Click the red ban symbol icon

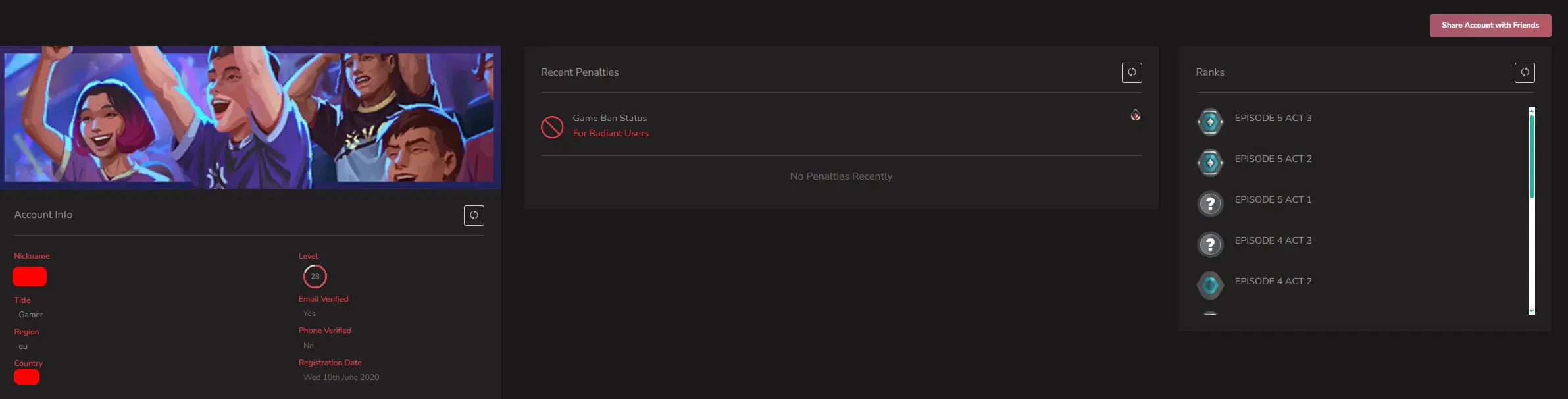tap(552, 127)
